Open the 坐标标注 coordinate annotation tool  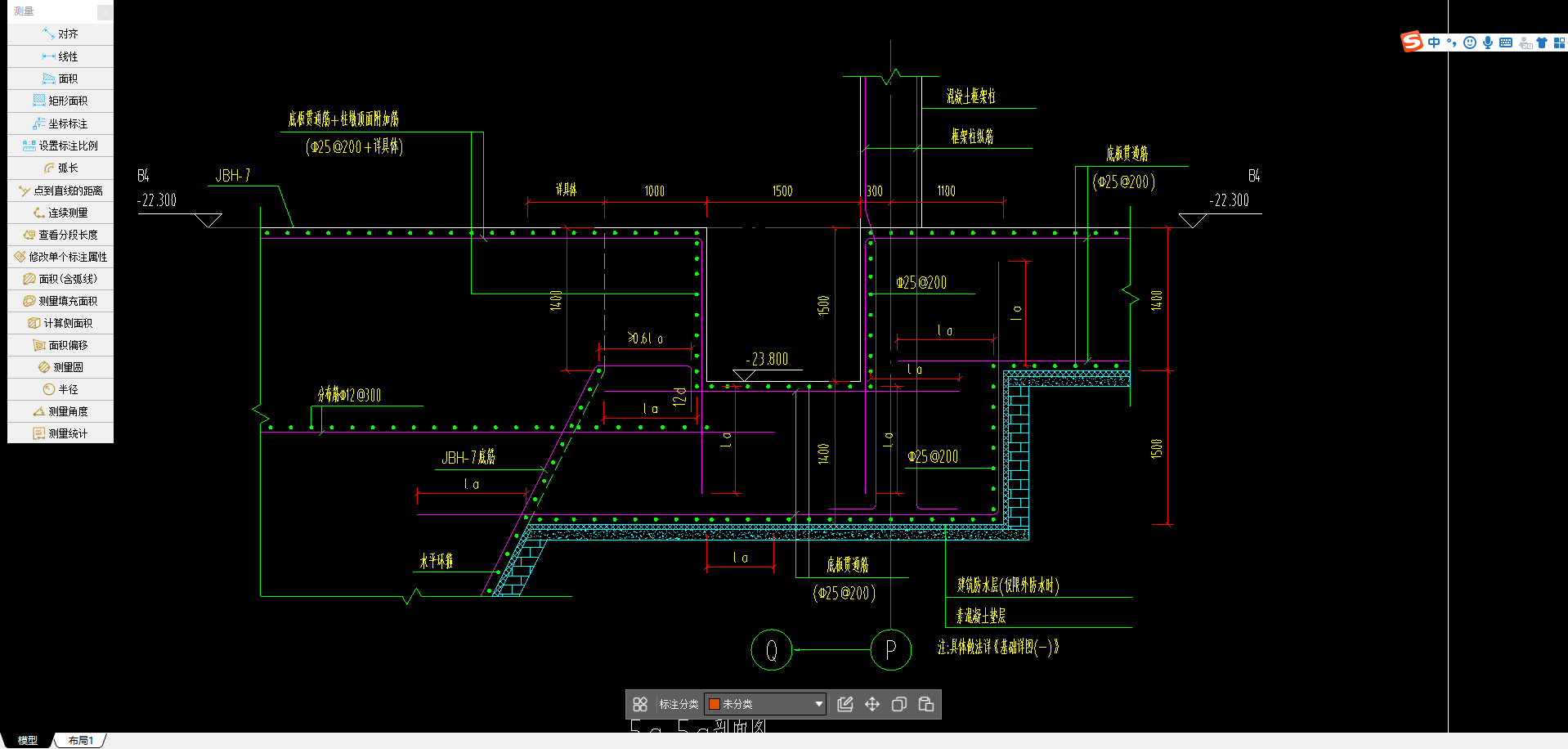click(x=60, y=123)
